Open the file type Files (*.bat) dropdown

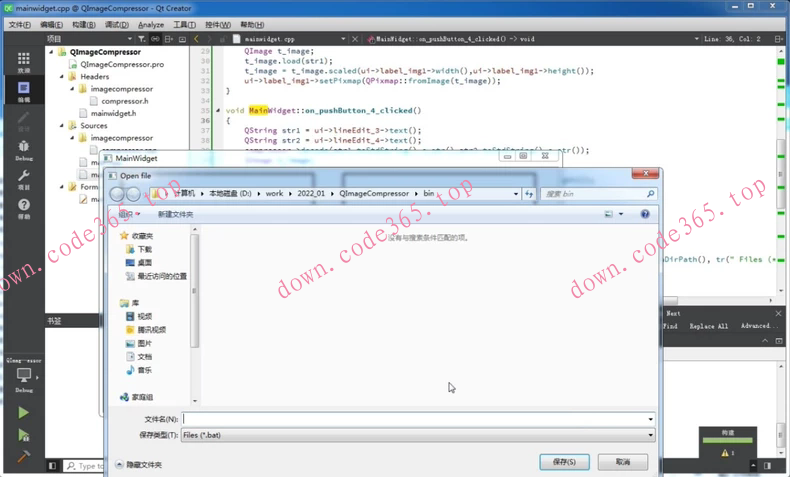point(417,435)
